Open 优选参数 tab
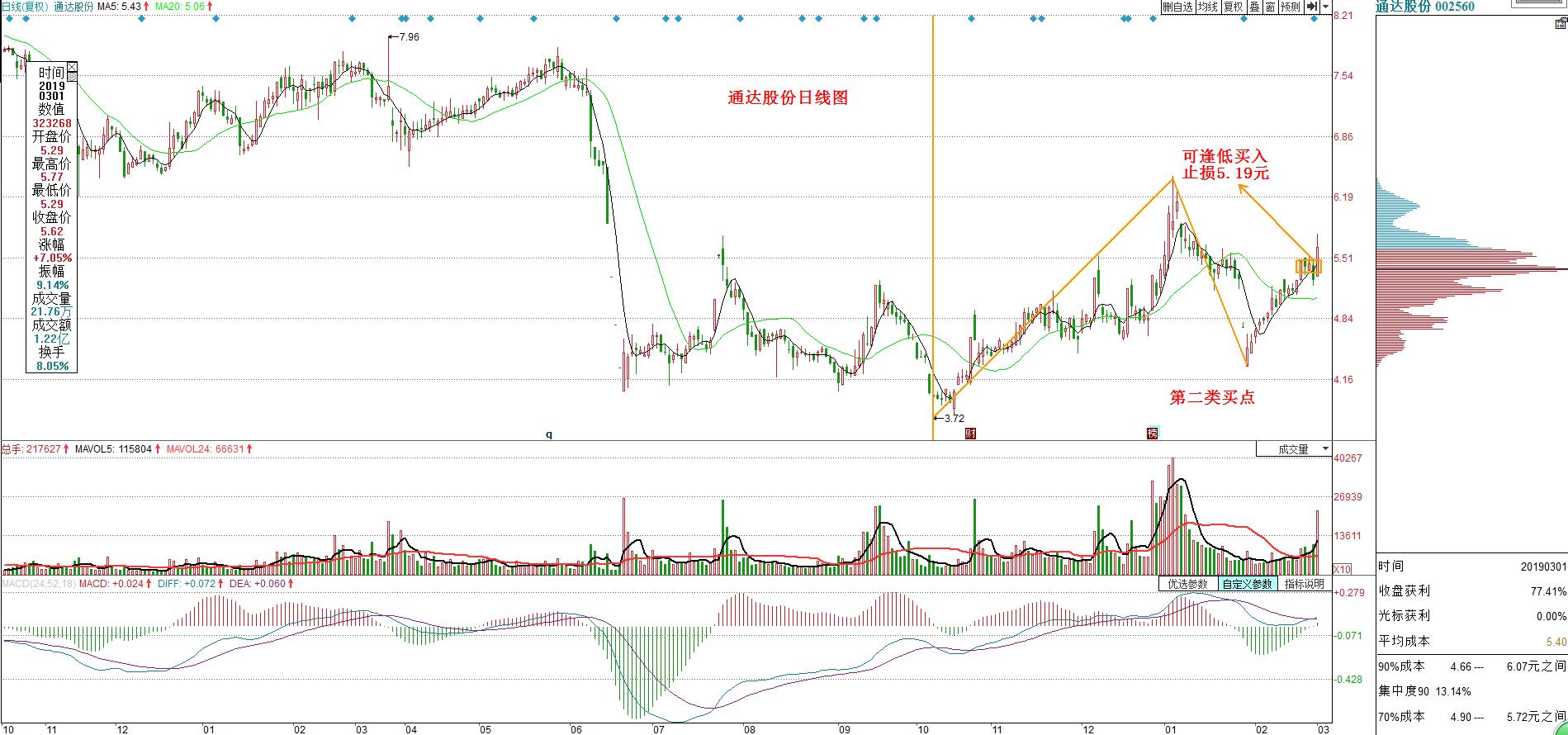The height and width of the screenshot is (735, 1568). pos(1188,584)
